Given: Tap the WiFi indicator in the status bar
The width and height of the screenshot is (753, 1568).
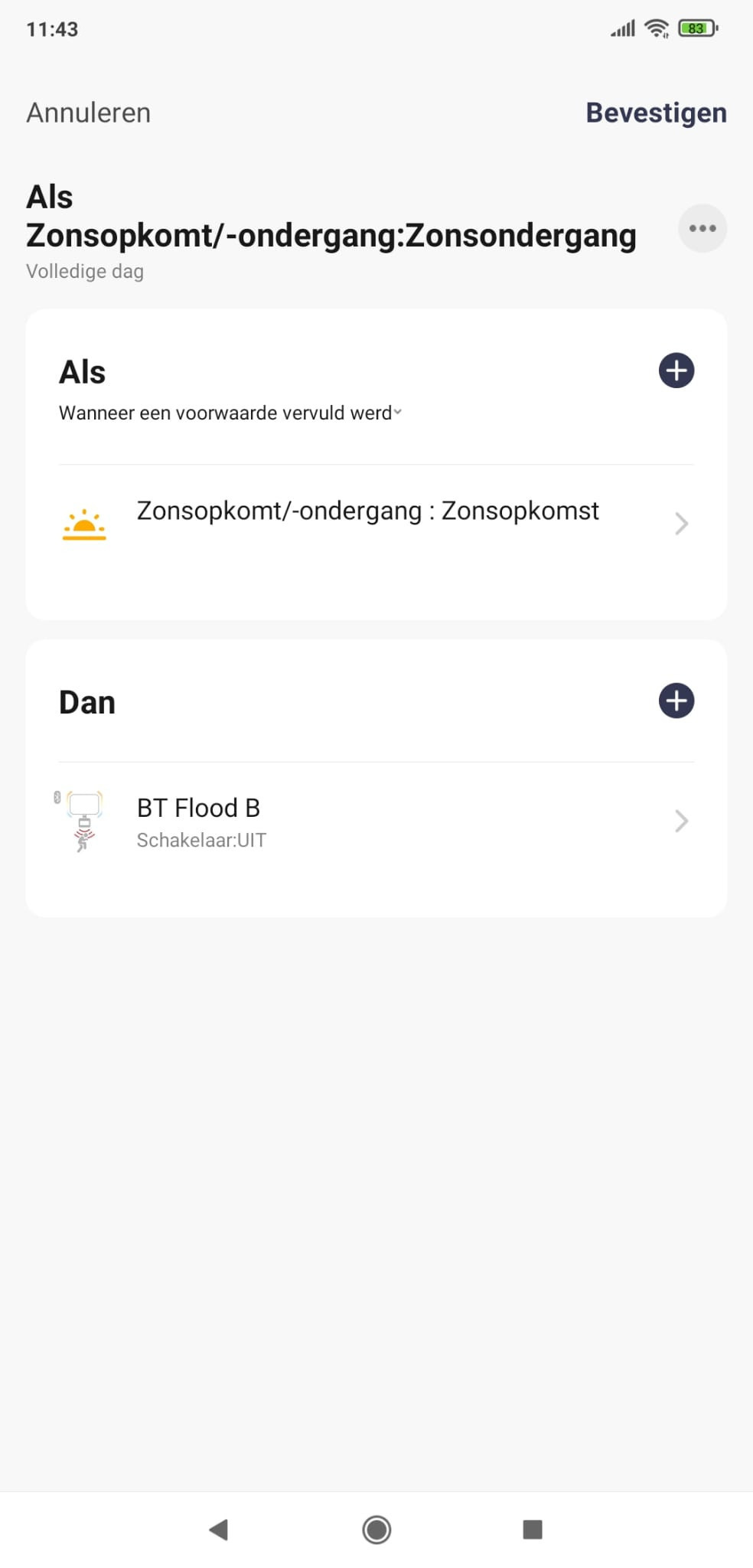Looking at the screenshot, I should tap(657, 28).
